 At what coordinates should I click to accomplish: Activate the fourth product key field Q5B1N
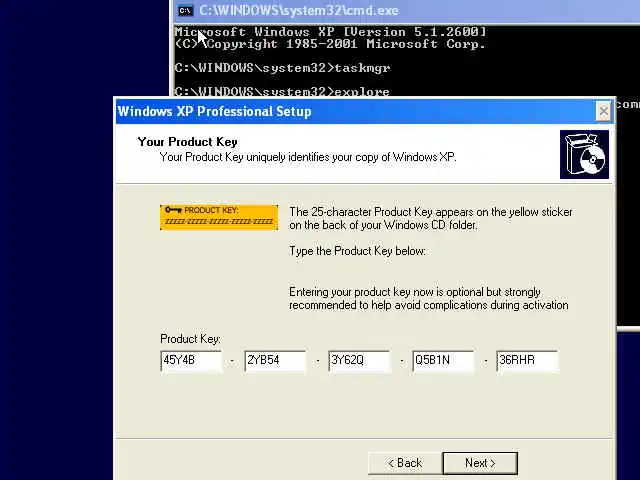[443, 361]
